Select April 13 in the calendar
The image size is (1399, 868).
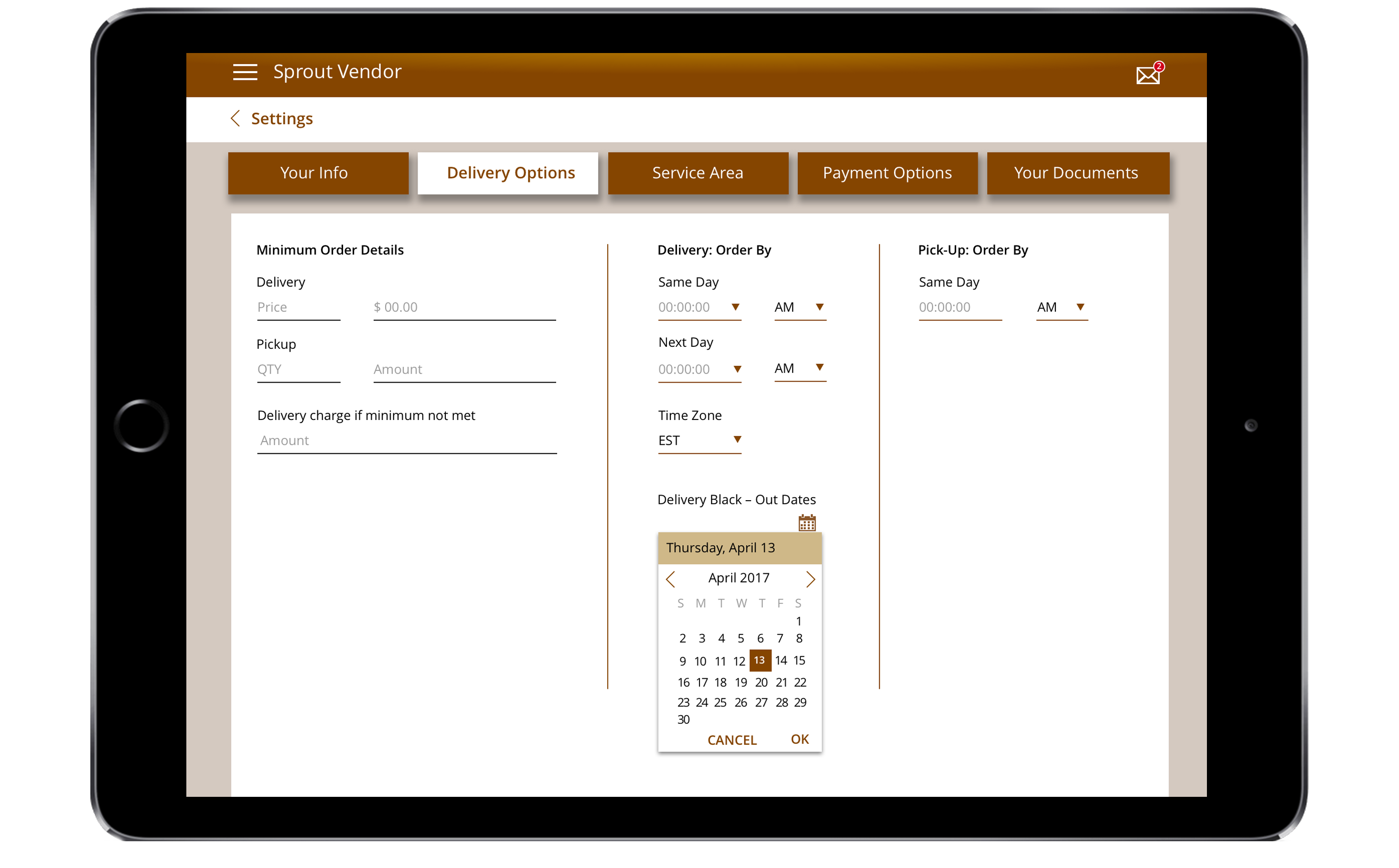click(760, 660)
